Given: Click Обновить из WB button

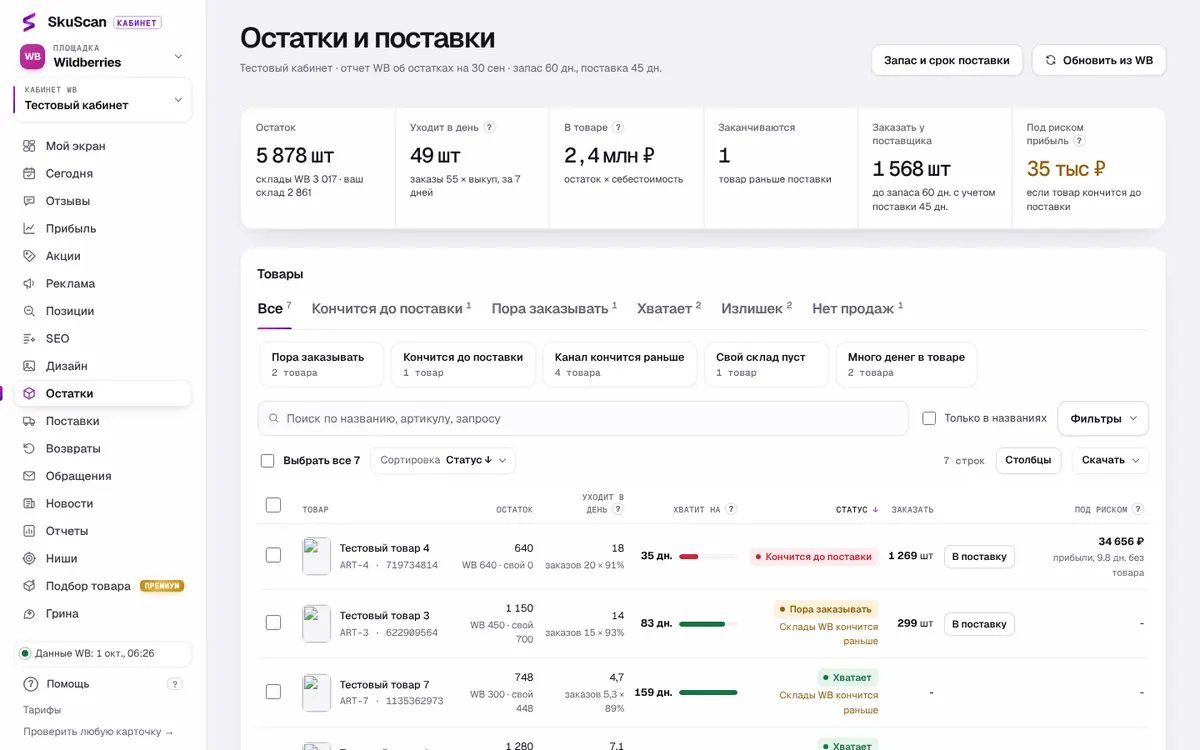Looking at the screenshot, I should 1099,60.
